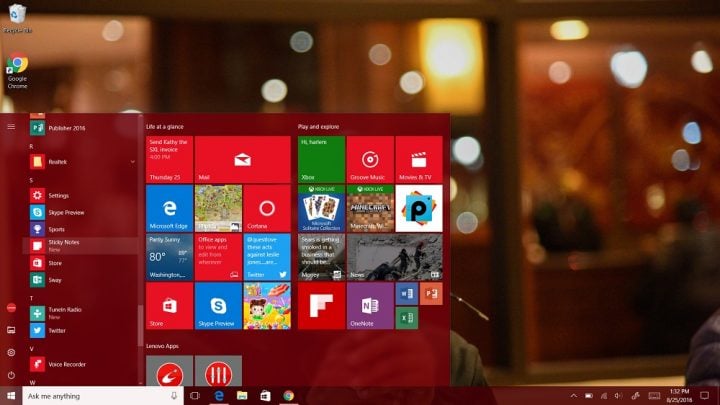
Task: Open Twitter from the app list
Action: [x=80, y=330]
